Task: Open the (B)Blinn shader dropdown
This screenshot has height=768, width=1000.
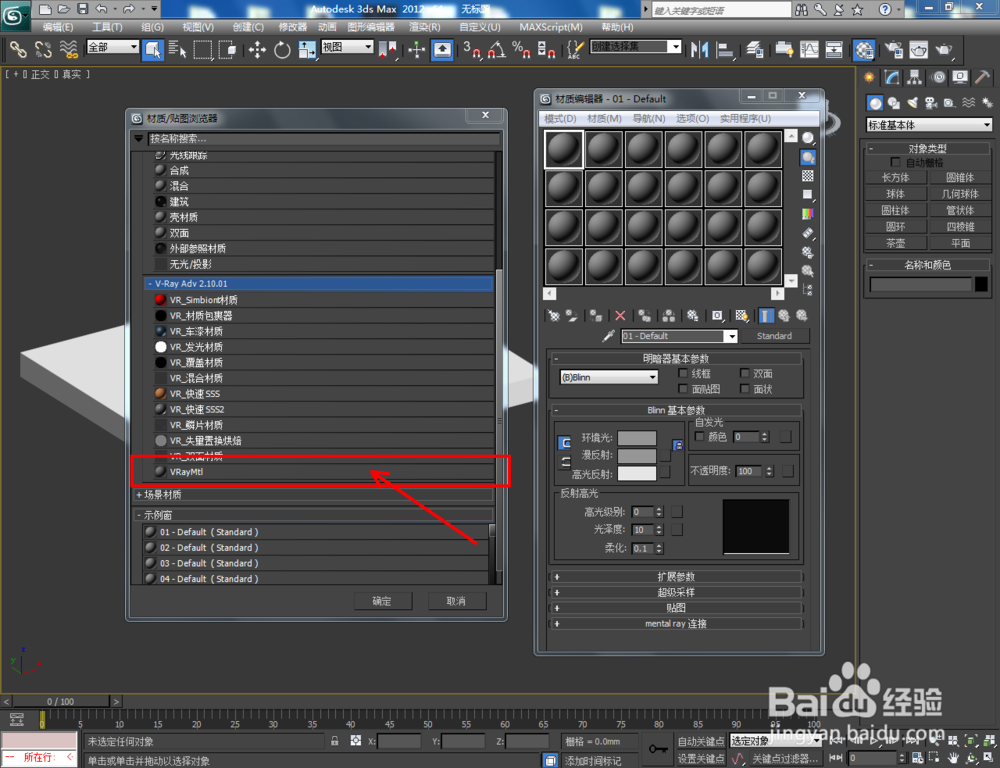Action: click(x=608, y=377)
